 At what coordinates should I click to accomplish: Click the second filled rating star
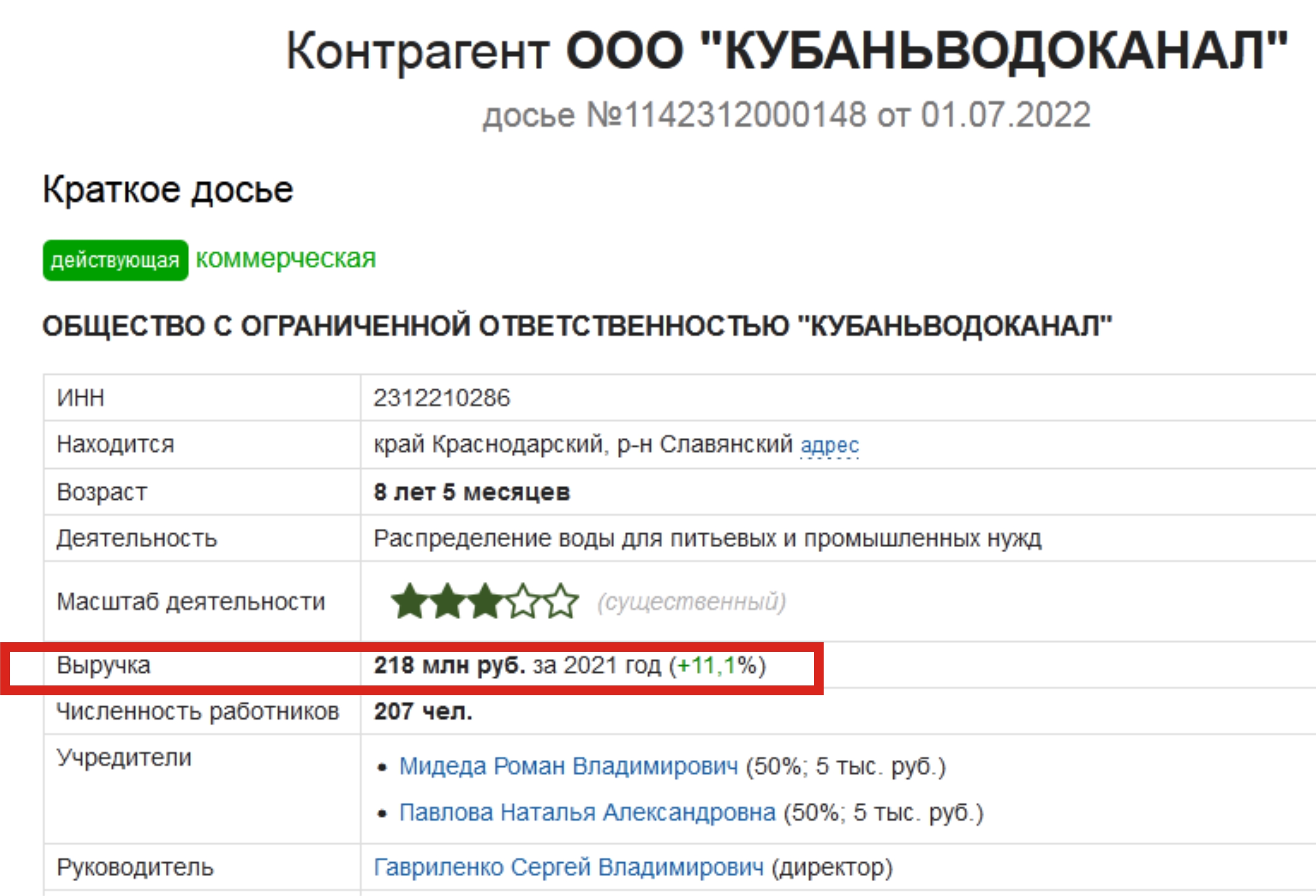447,601
